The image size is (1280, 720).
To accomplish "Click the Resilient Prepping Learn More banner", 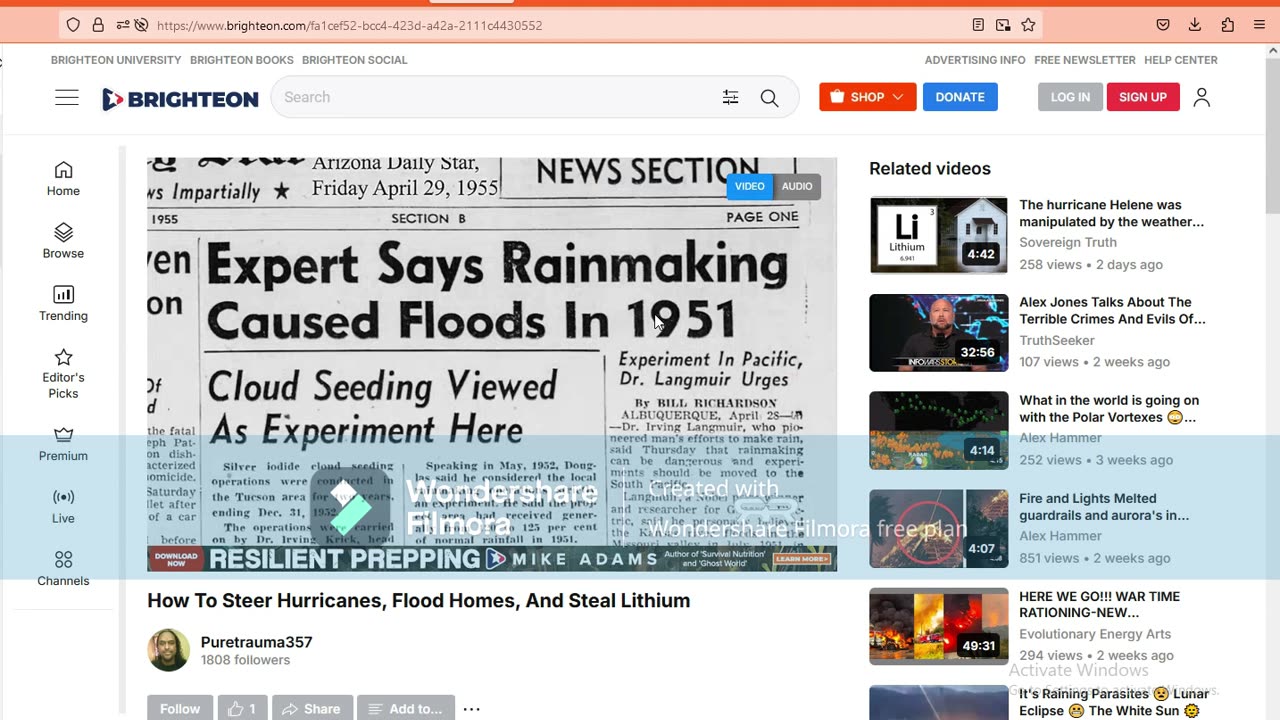I will click(492, 559).
